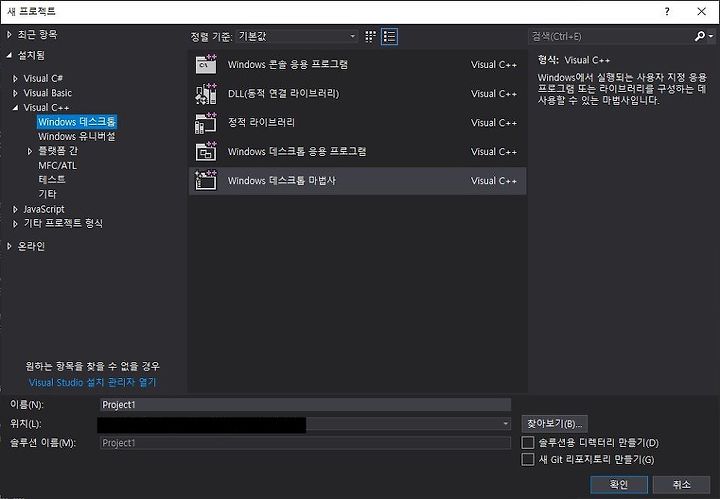The height and width of the screenshot is (499, 720).
Task: Choose DLL(동적 연결 라이브러리) template
Action: (x=357, y=94)
